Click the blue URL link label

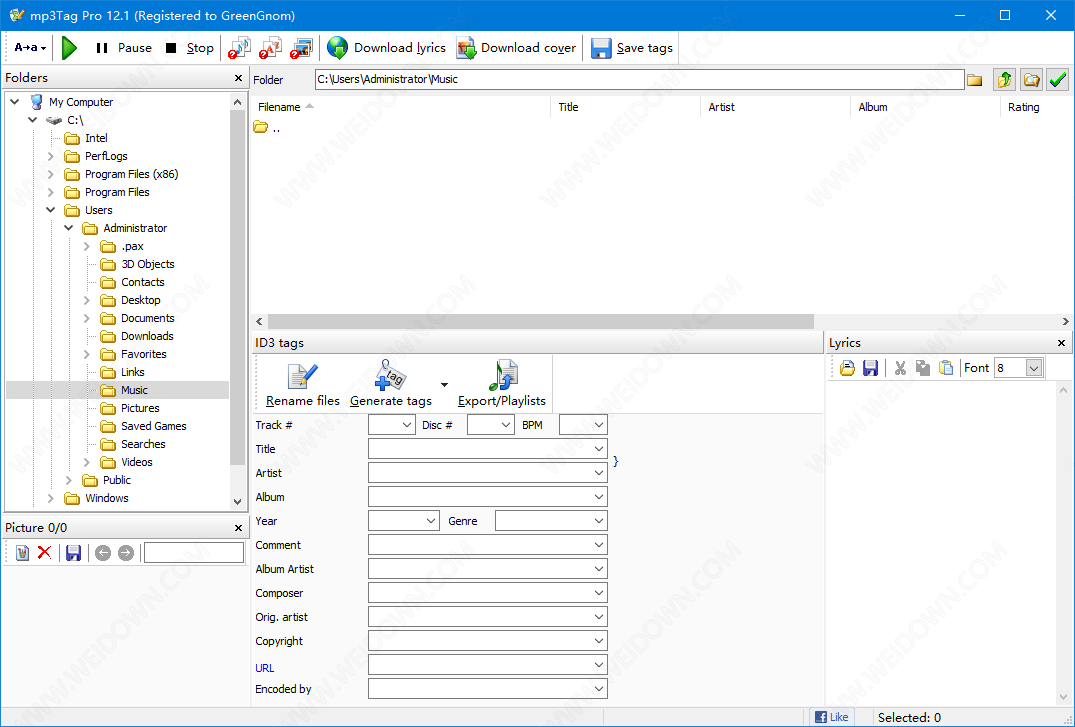(x=265, y=668)
